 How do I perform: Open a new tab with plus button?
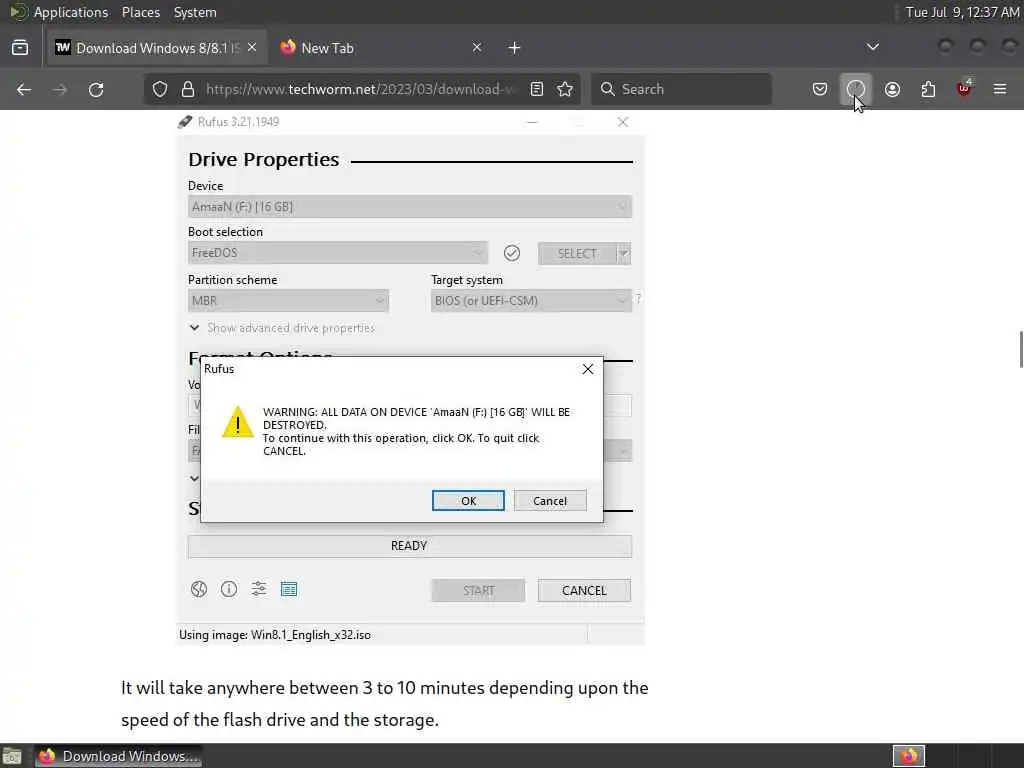[x=515, y=48]
